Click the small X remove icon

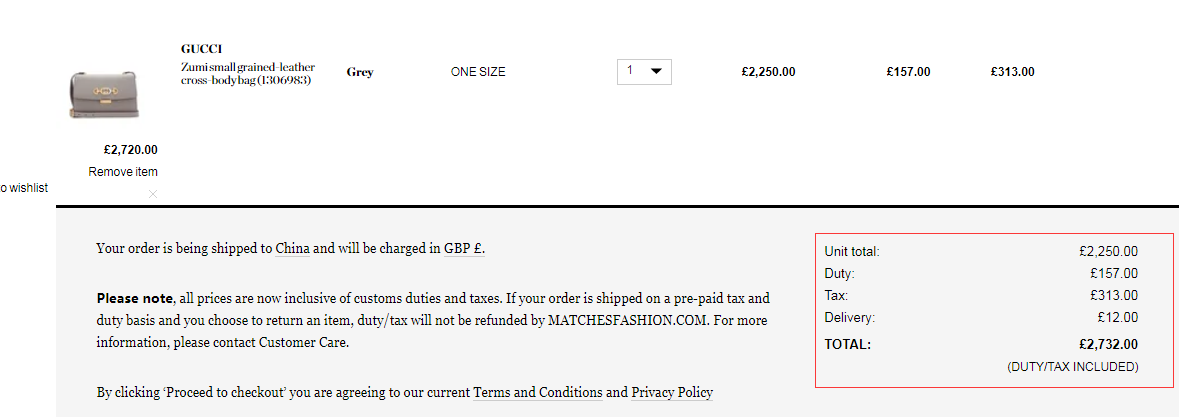152,194
